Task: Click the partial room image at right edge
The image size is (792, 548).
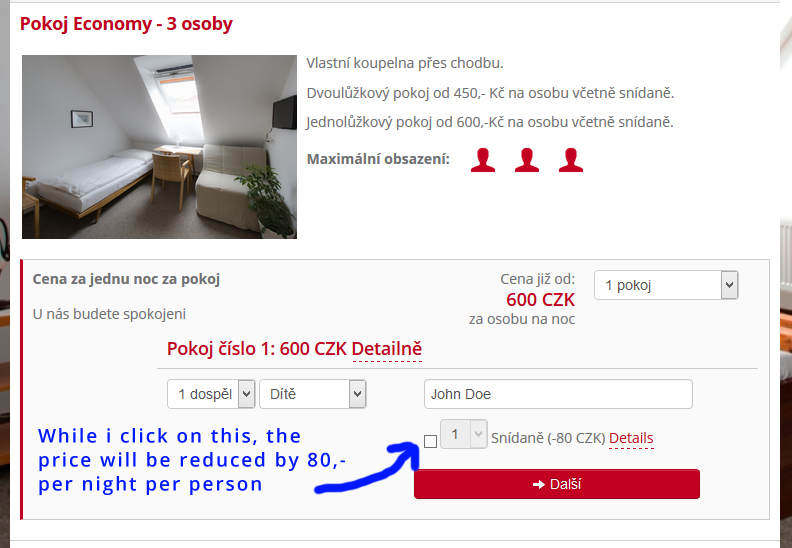Action: pos(786,273)
